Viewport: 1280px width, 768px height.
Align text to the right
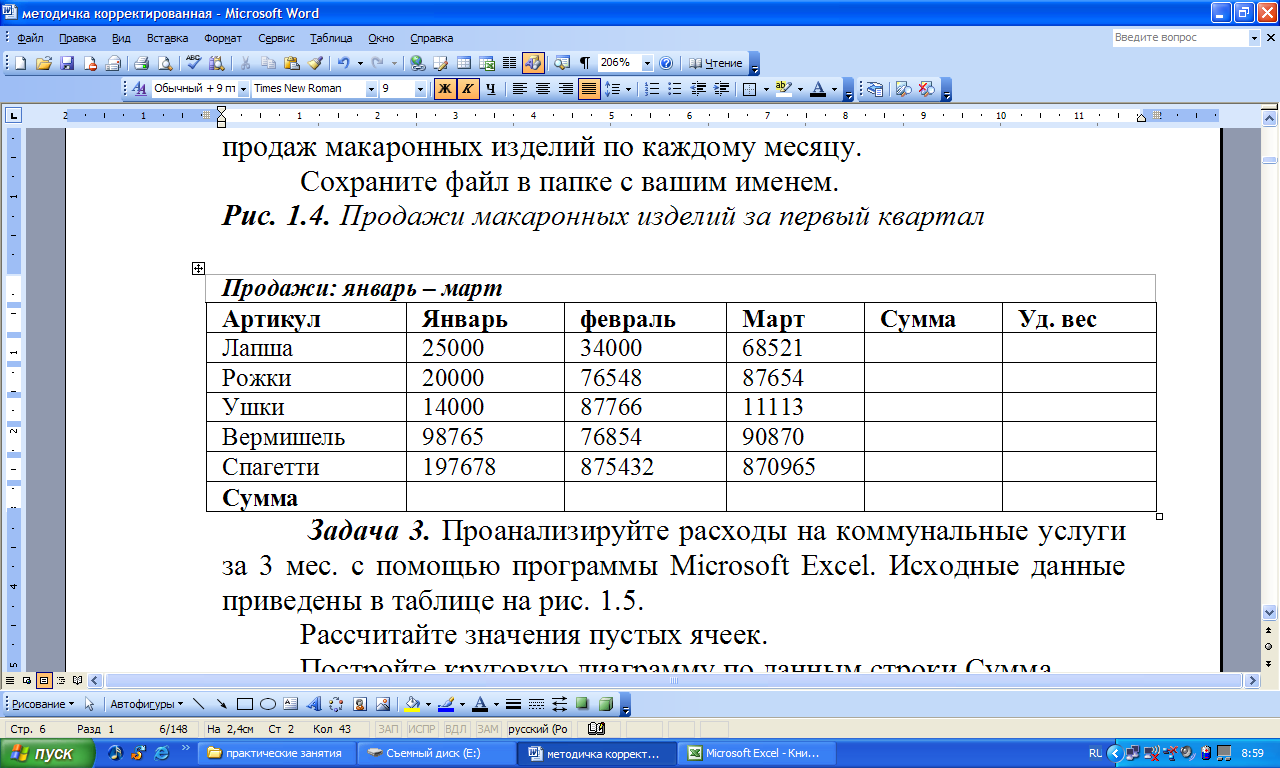coord(566,88)
